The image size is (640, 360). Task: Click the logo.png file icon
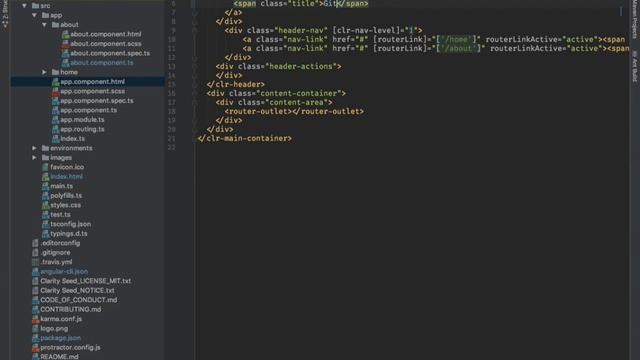click(x=36, y=329)
